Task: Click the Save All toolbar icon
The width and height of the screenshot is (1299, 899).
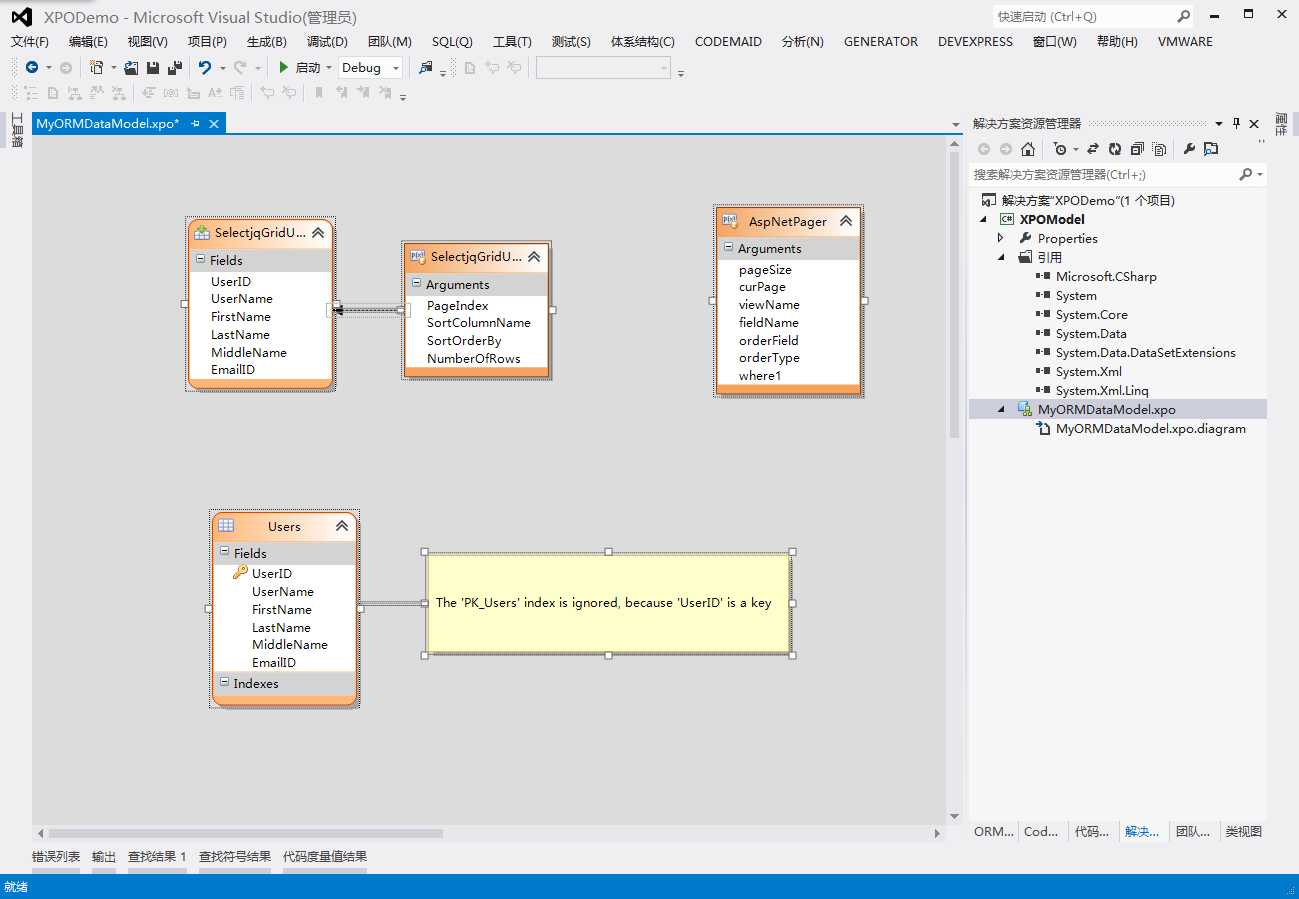Action: 174,68
